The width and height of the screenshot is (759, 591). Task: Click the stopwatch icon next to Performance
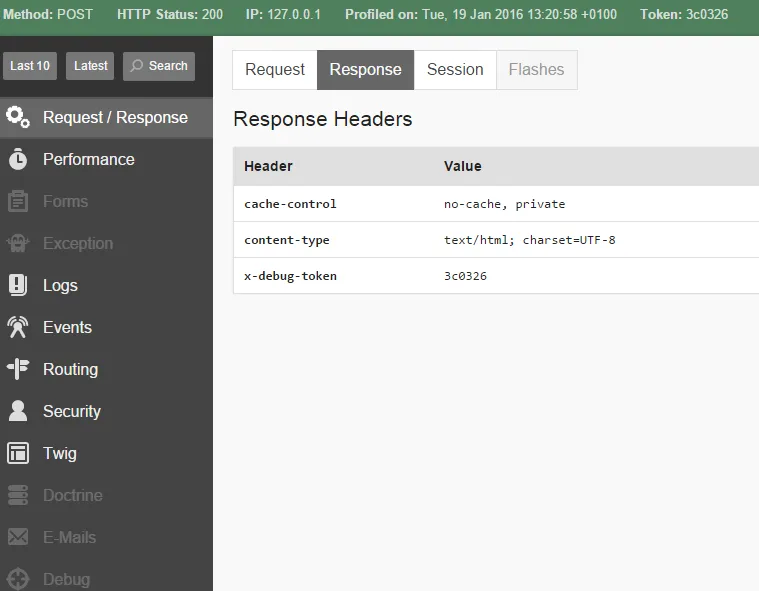[x=18, y=159]
